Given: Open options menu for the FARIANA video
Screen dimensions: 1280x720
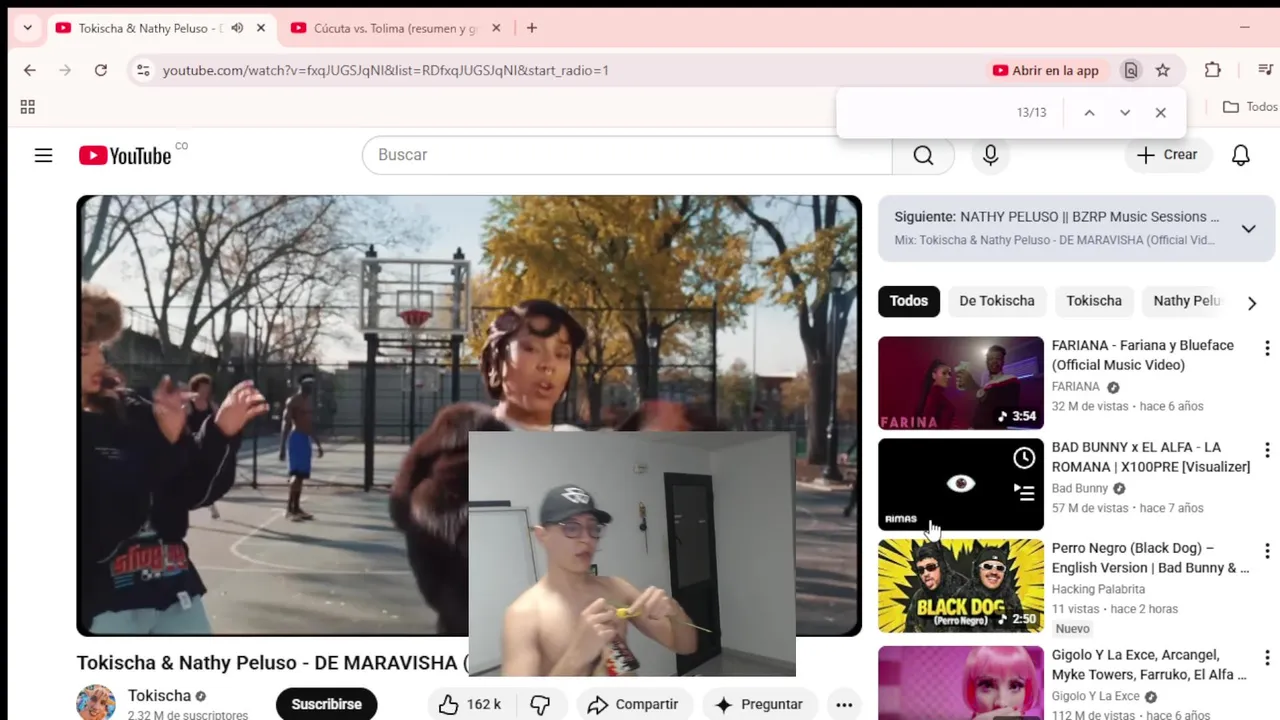Looking at the screenshot, I should pyautogui.click(x=1267, y=348).
